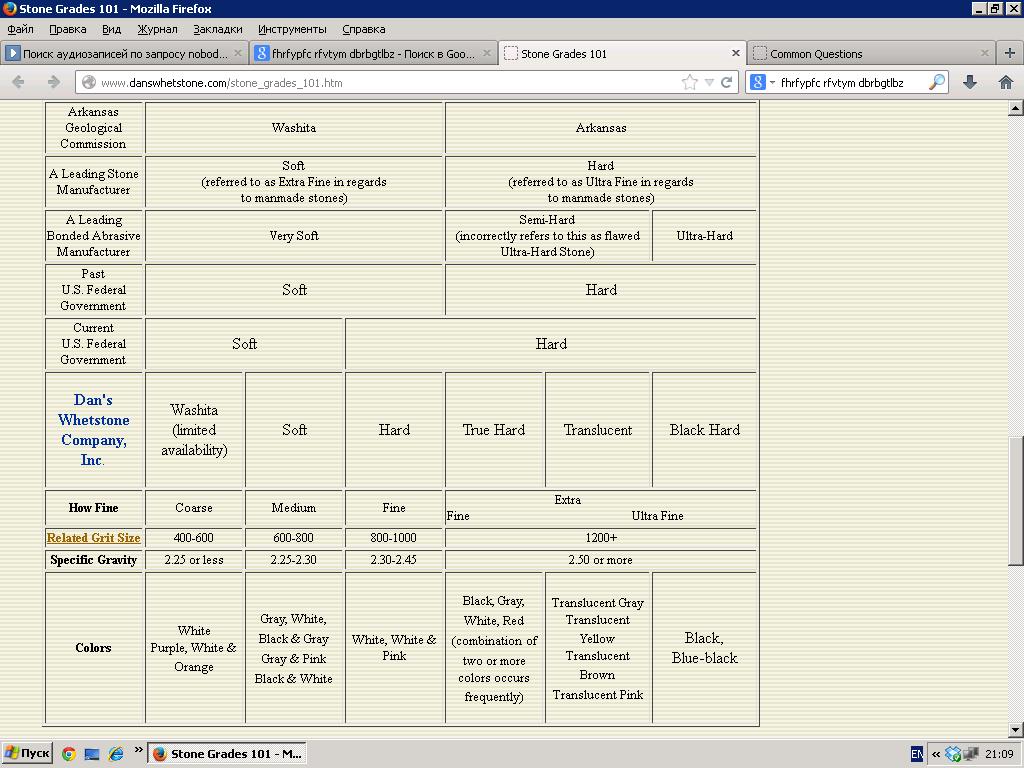Click the Пуск start button
The image size is (1024, 768).
27,754
